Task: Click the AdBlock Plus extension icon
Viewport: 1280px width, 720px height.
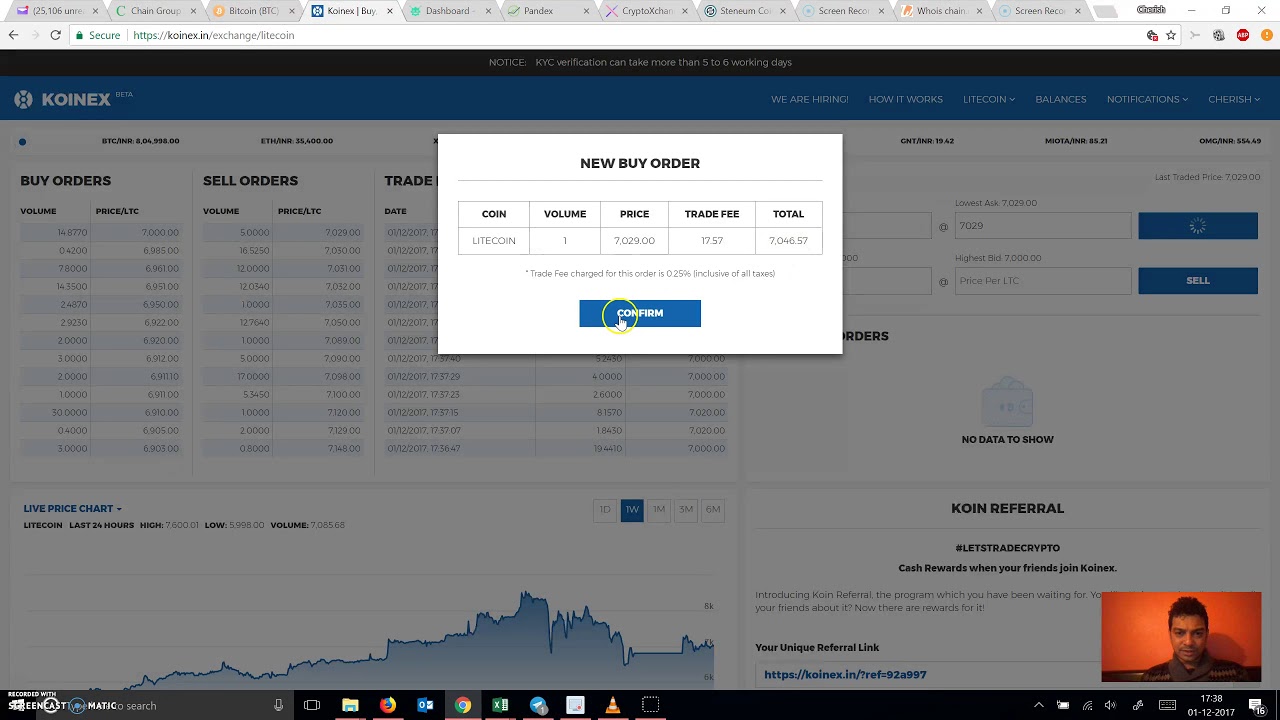Action: [x=1243, y=35]
